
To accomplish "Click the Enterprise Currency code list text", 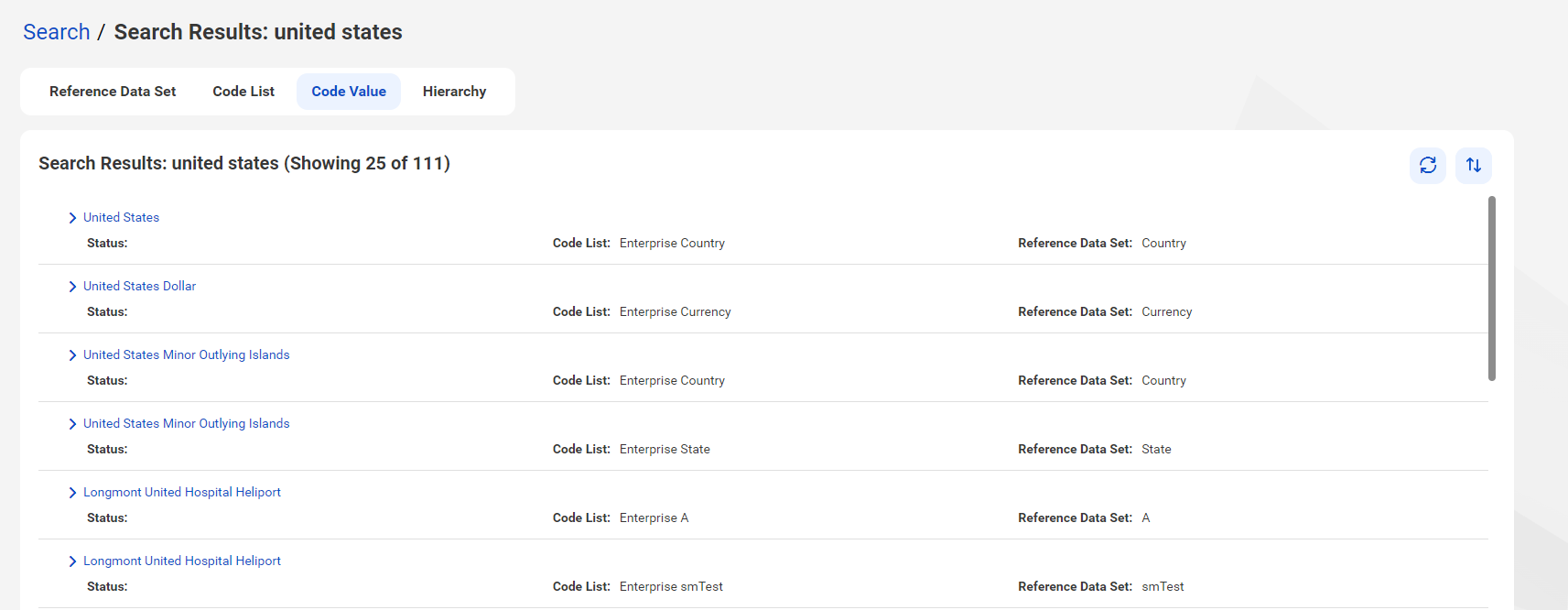I will pos(676,311).
